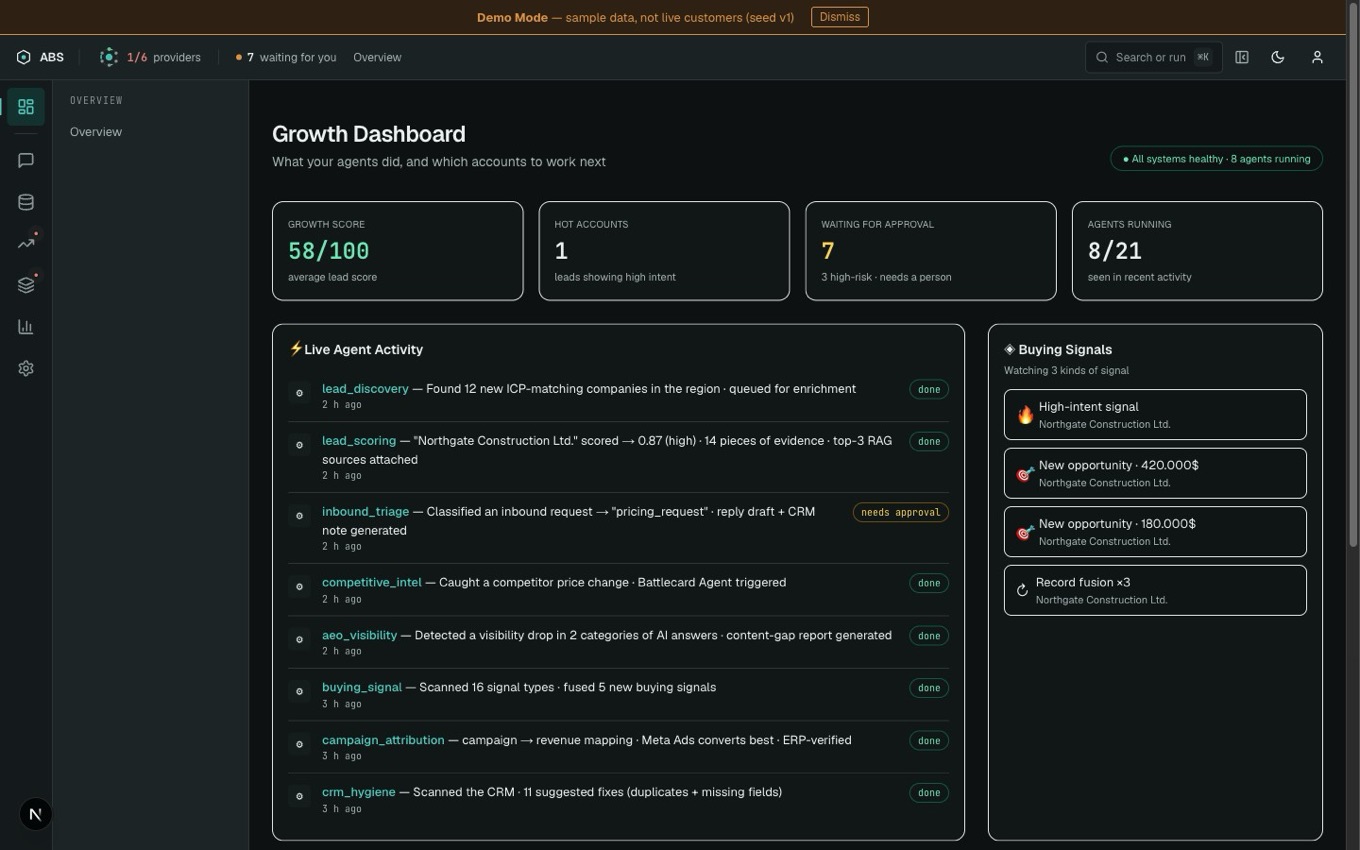Image resolution: width=1360 pixels, height=850 pixels.
Task: Click the gear icon beside buying_signal row
Action: [x=299, y=692]
